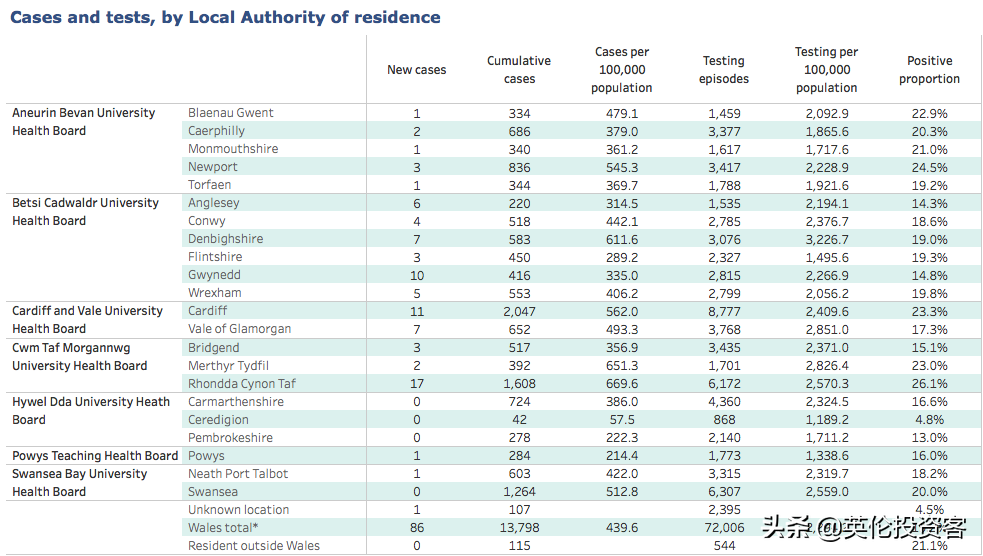Viewport: 983px width, 556px height.
Task: Select Newport's cases per 100,000 value 545.3
Action: [622, 167]
